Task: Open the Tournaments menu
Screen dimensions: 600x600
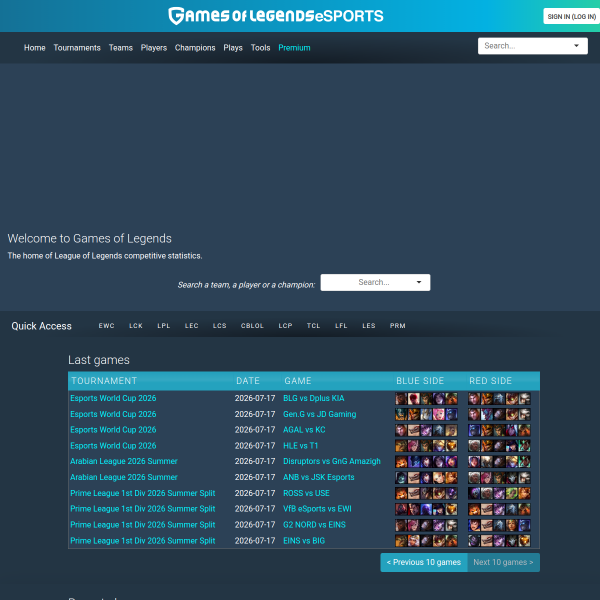Action: (77, 48)
